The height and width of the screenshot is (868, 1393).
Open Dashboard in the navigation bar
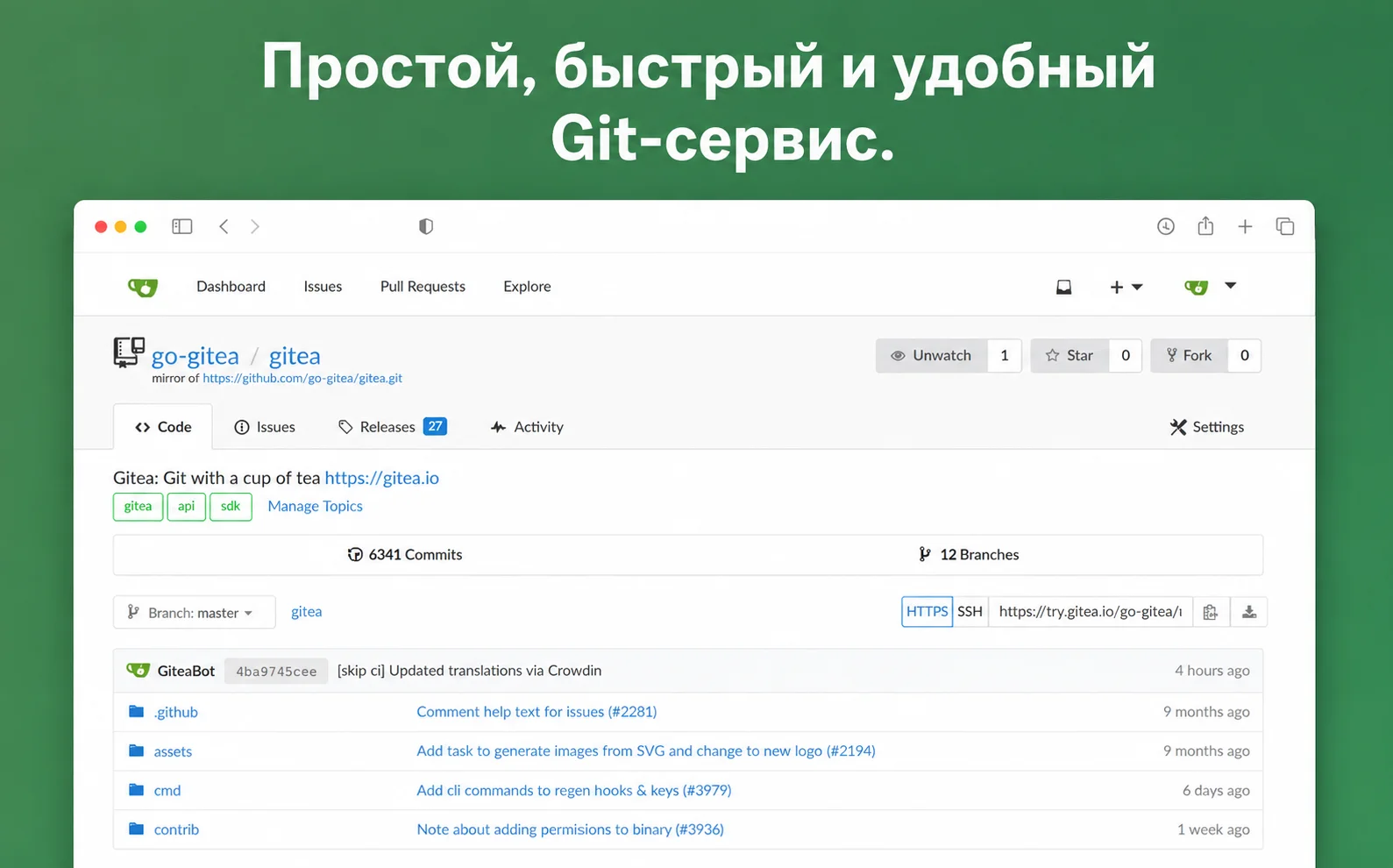231,287
